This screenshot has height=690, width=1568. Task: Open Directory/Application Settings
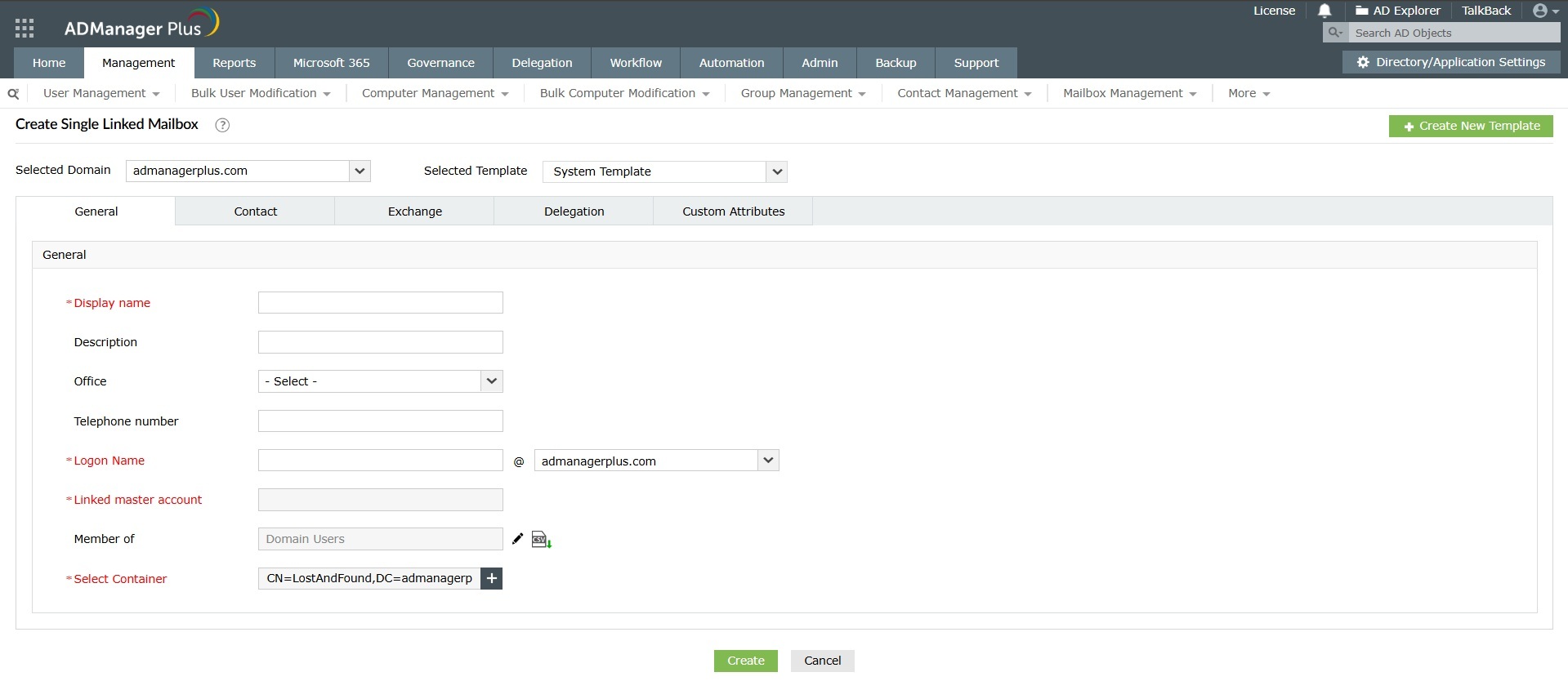[x=1450, y=62]
